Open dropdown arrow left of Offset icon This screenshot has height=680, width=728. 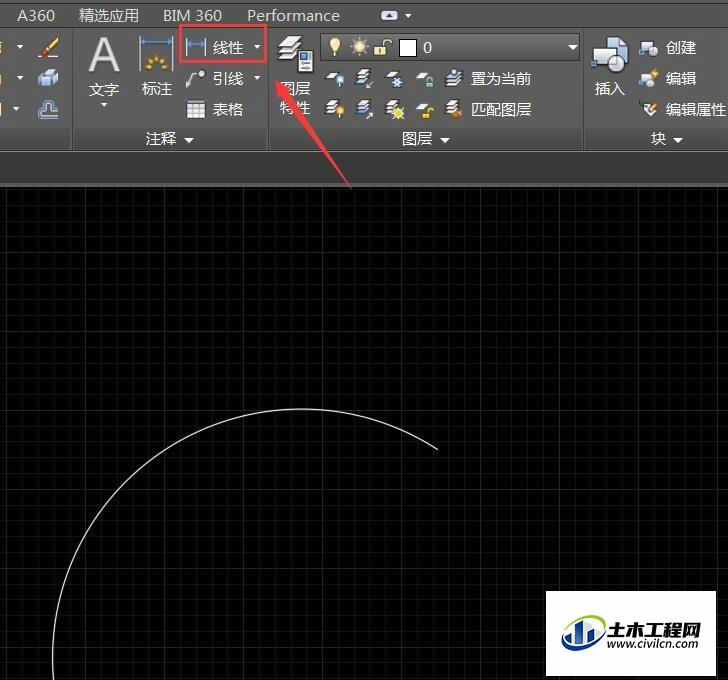click(x=16, y=109)
